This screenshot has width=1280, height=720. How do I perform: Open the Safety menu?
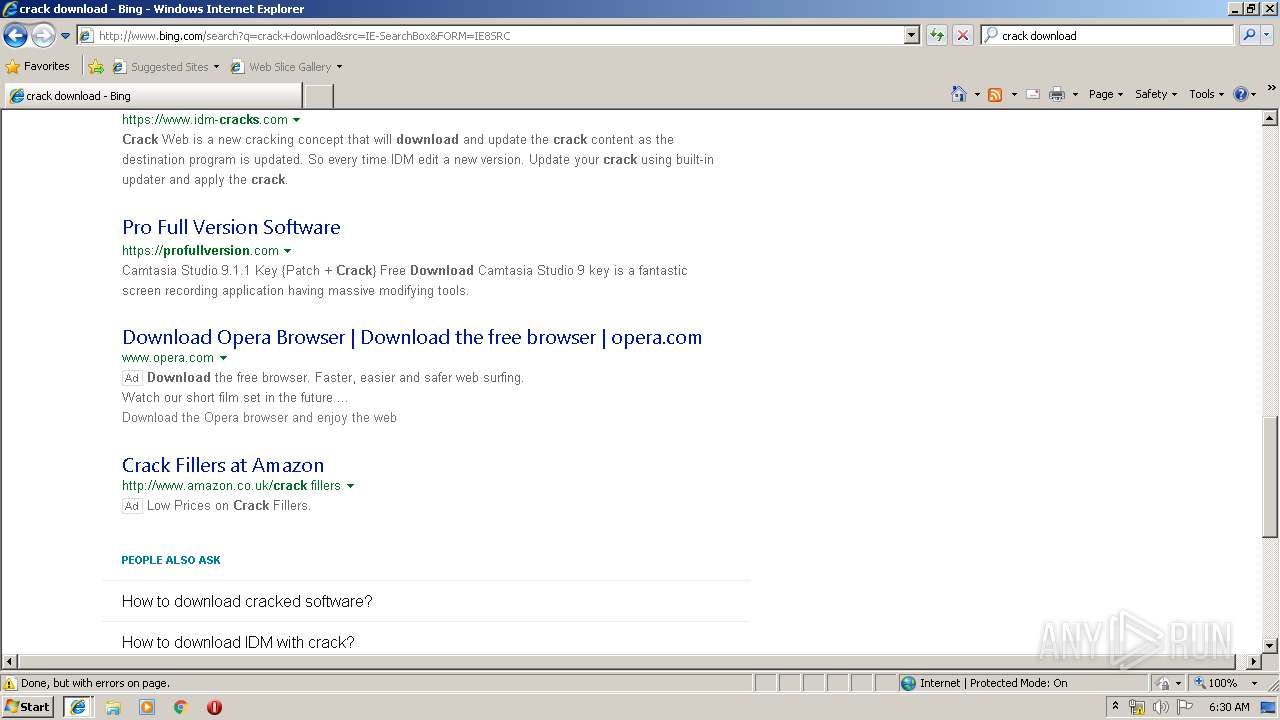pos(1156,94)
